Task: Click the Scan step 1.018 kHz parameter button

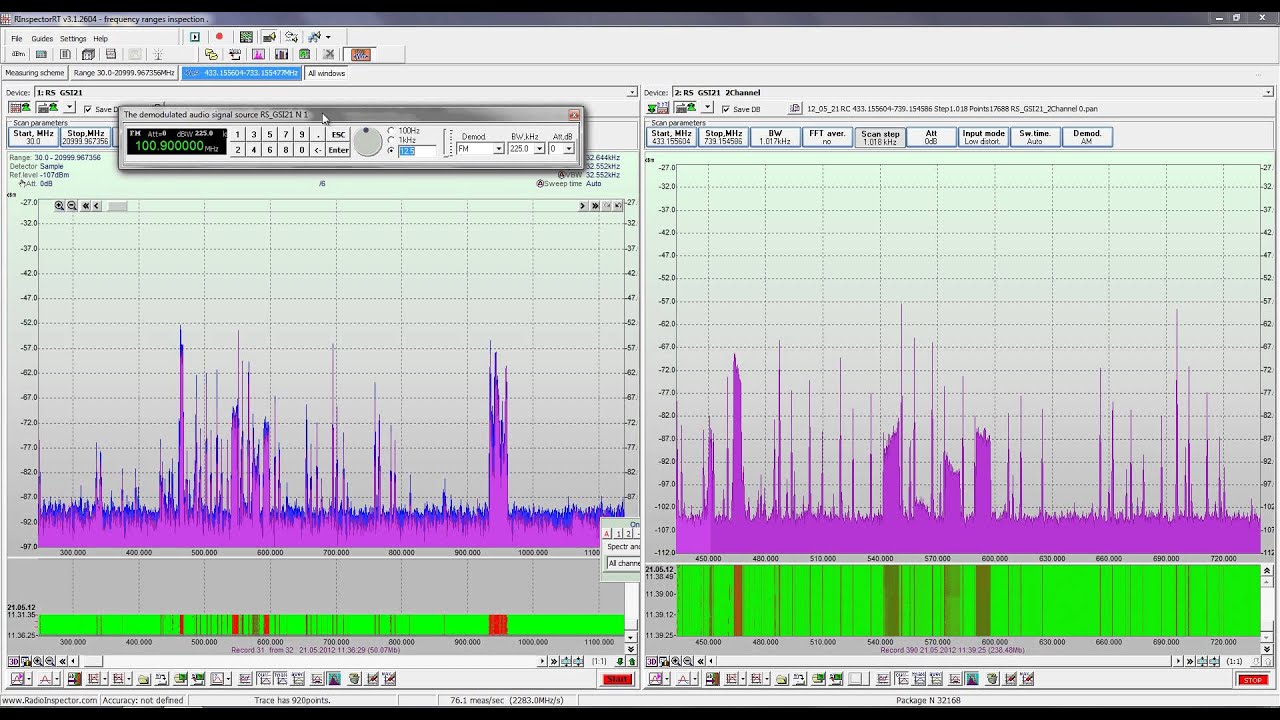Action: (x=880, y=137)
